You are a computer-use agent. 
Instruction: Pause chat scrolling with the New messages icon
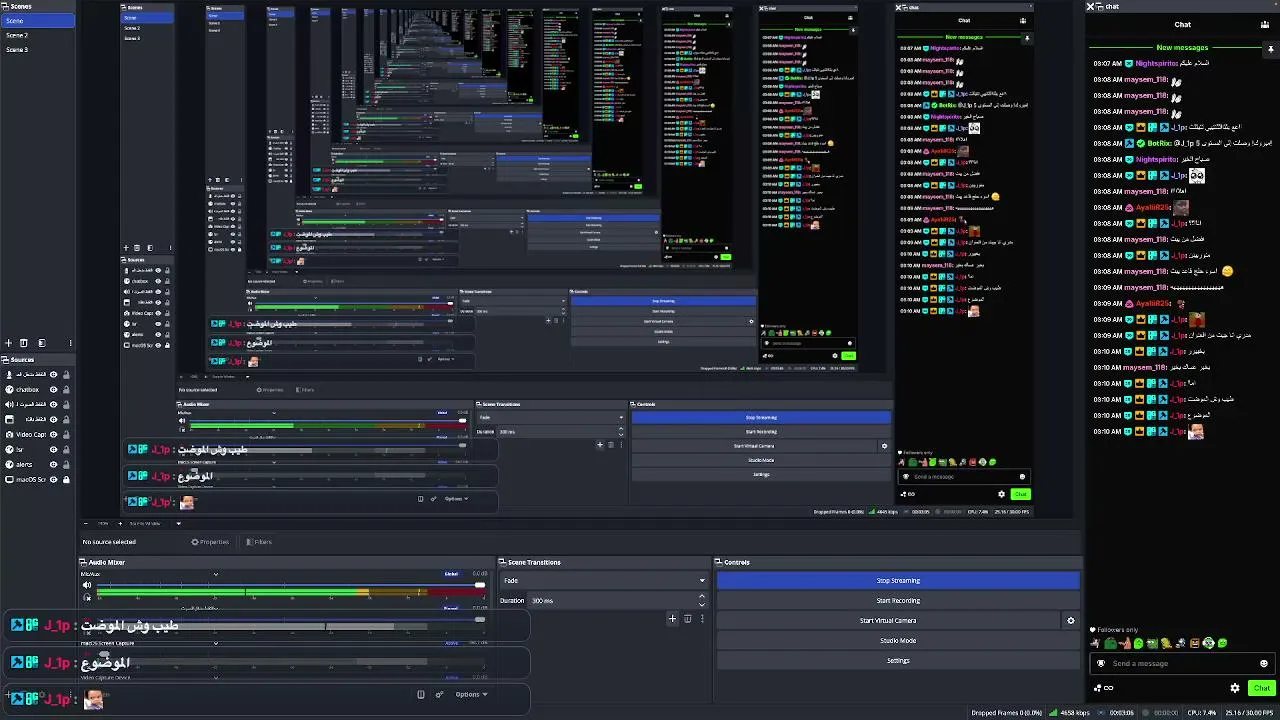coord(1271,47)
